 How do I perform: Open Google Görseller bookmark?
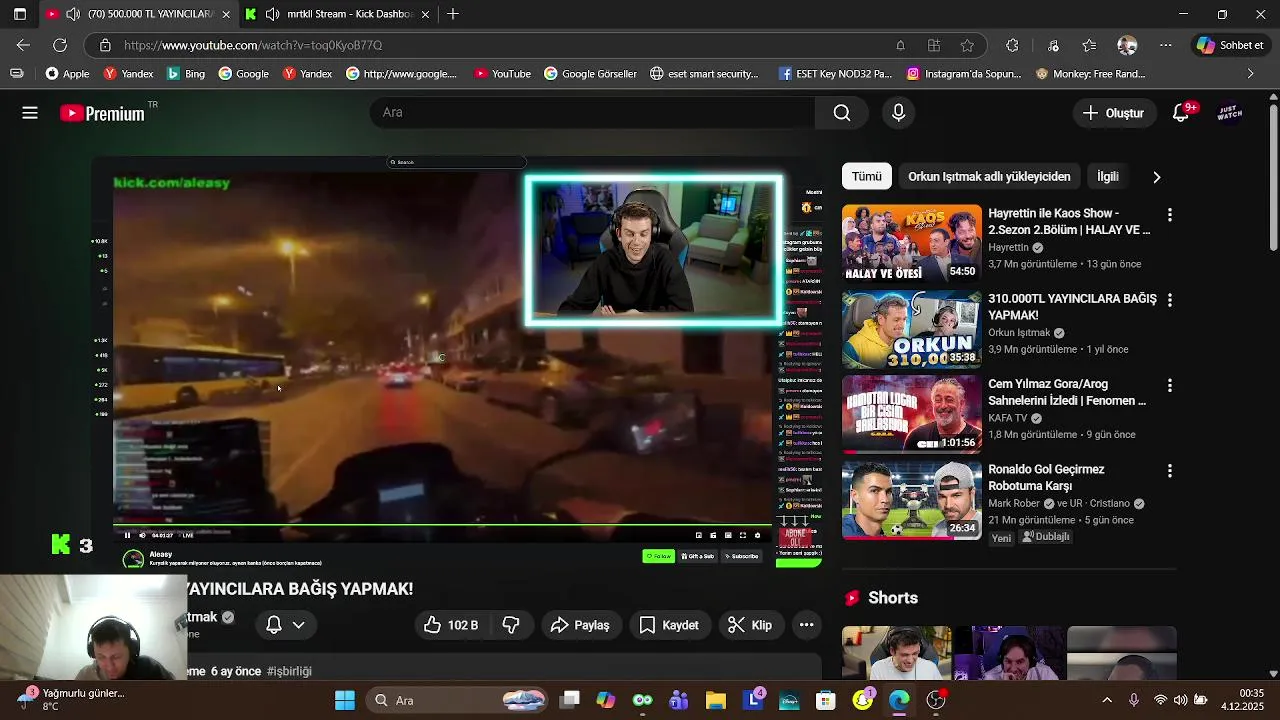point(590,73)
